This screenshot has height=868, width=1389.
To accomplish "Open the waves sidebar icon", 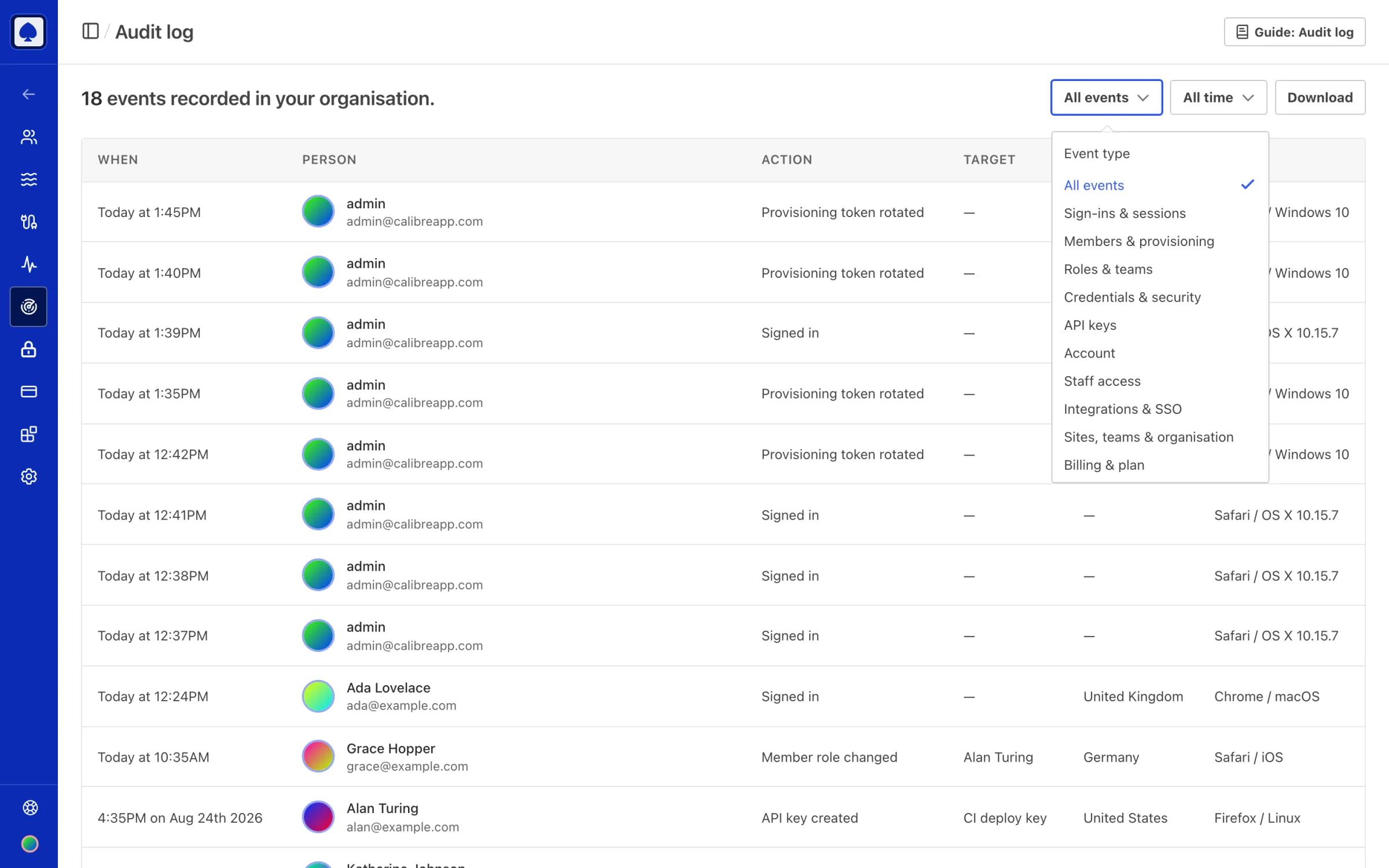I will pyautogui.click(x=28, y=179).
